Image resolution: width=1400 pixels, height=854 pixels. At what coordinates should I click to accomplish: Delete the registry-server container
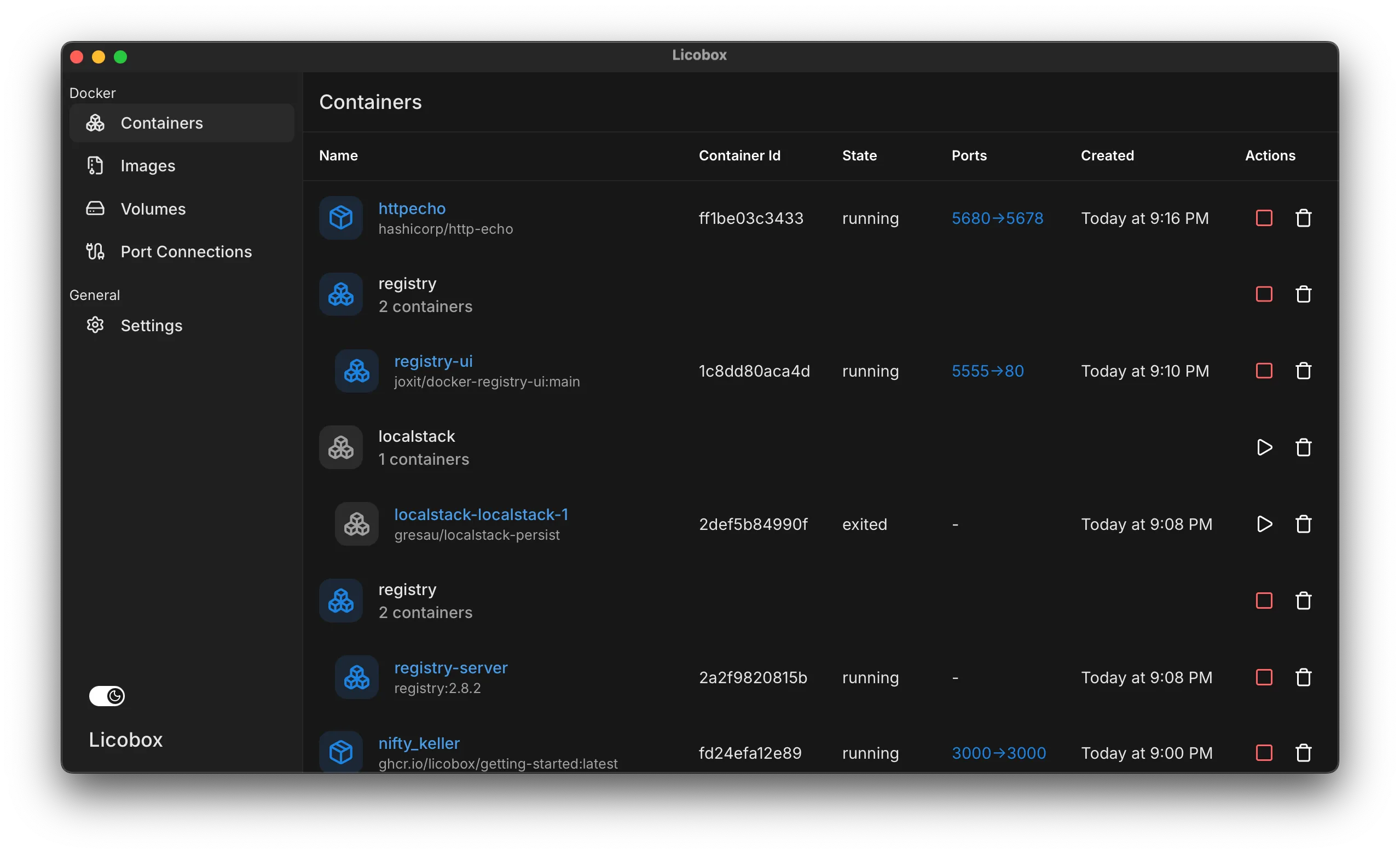pos(1304,677)
